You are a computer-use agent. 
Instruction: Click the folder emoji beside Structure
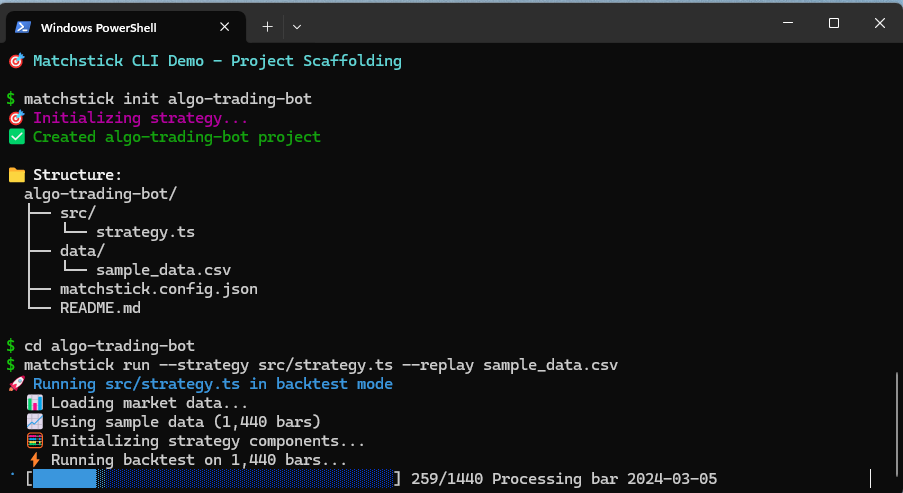[x=17, y=175]
